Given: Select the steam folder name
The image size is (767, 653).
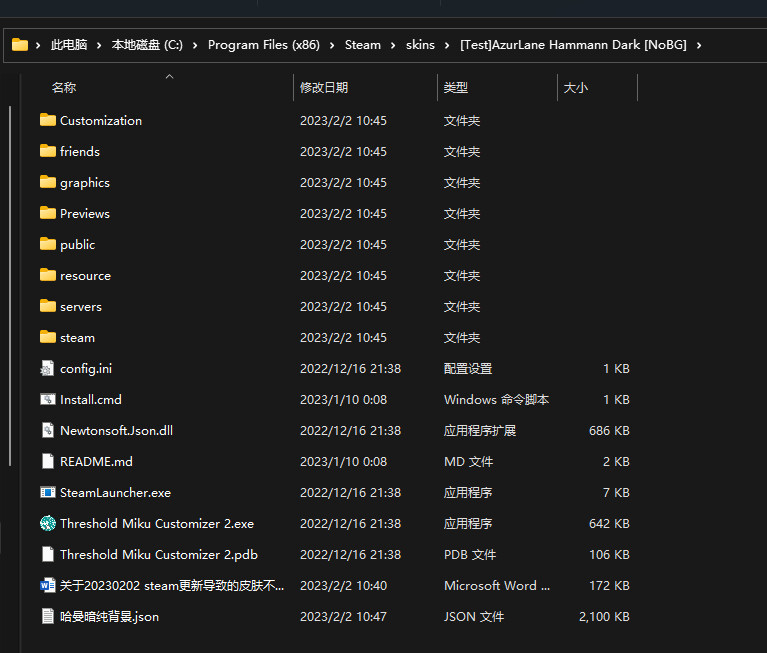Looking at the screenshot, I should tap(77, 338).
